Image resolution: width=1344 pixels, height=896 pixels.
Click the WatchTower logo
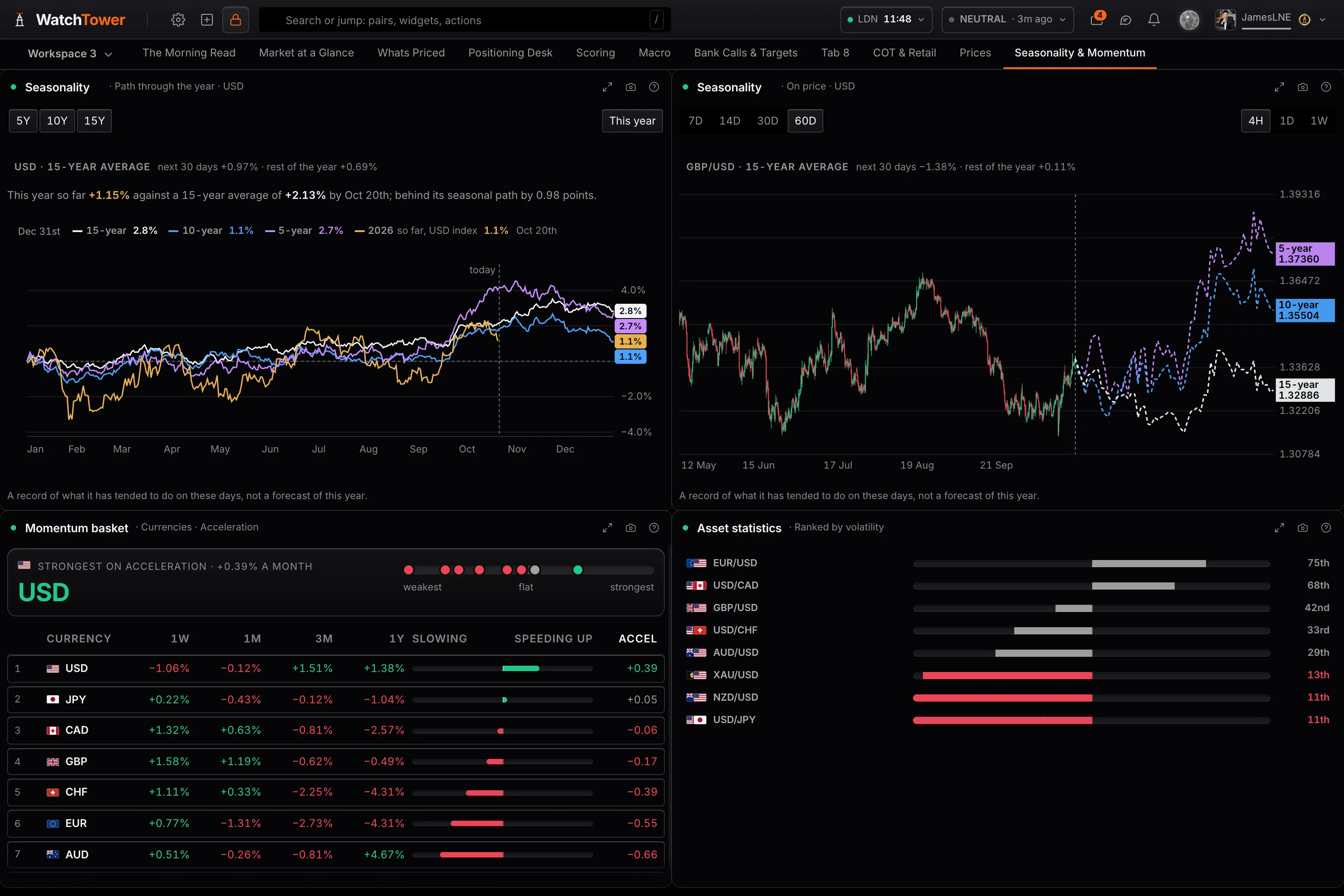click(x=70, y=20)
